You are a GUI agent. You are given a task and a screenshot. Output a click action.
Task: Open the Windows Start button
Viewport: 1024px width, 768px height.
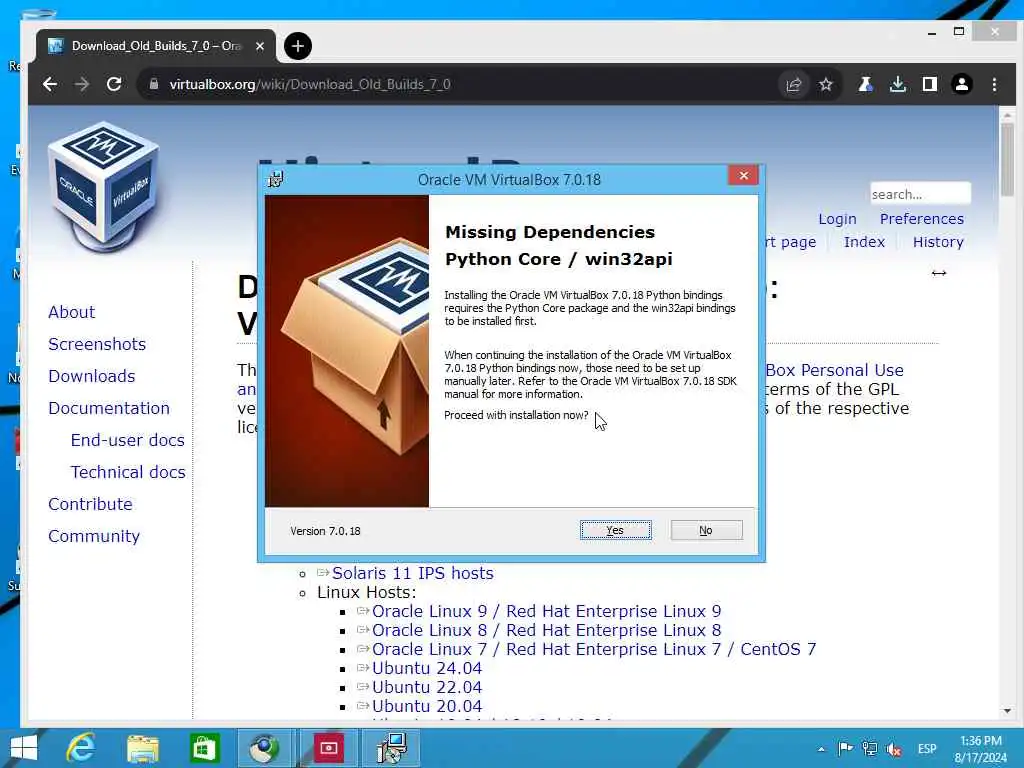[24, 748]
